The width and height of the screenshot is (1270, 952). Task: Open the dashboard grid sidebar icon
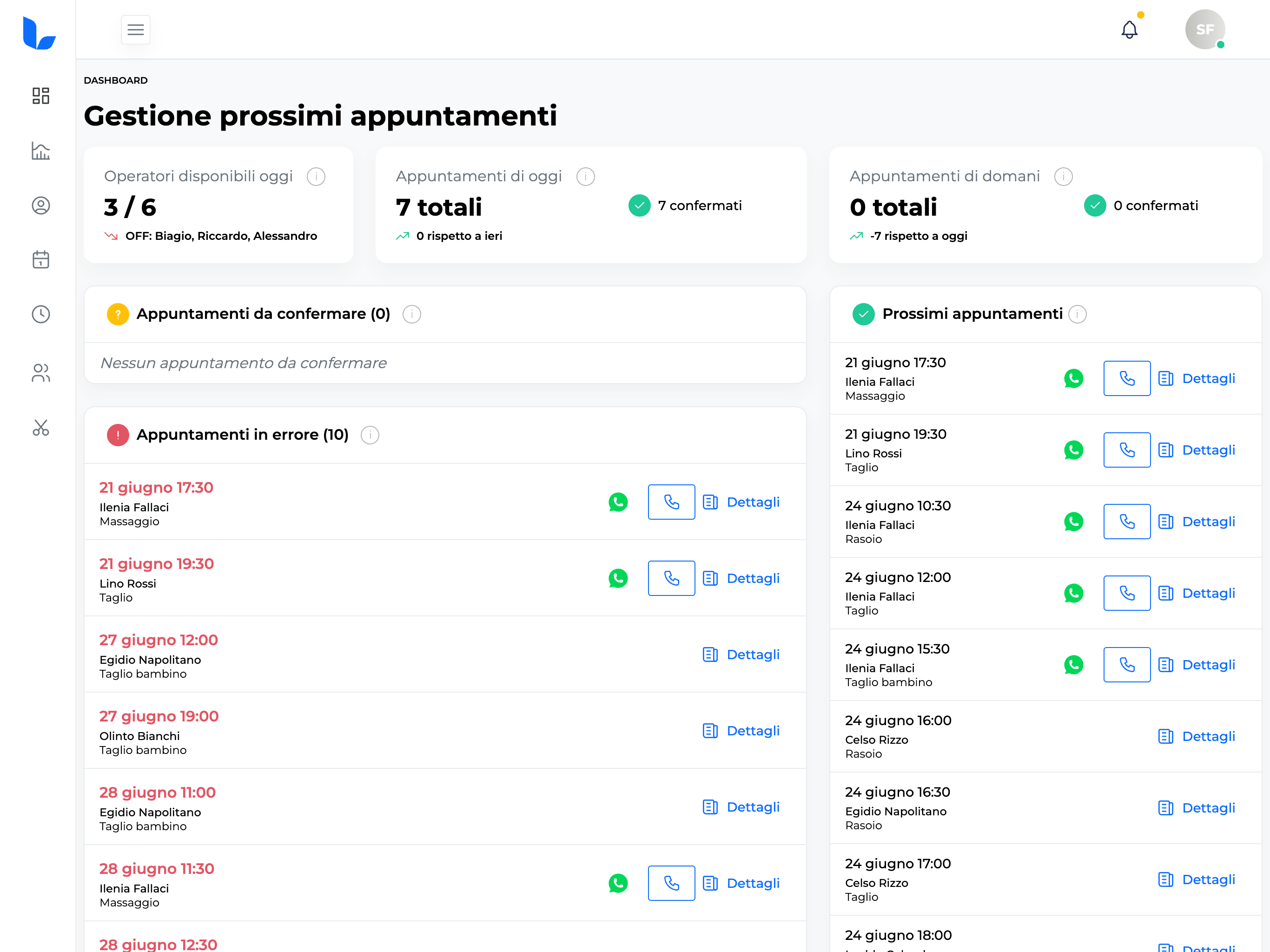41,95
